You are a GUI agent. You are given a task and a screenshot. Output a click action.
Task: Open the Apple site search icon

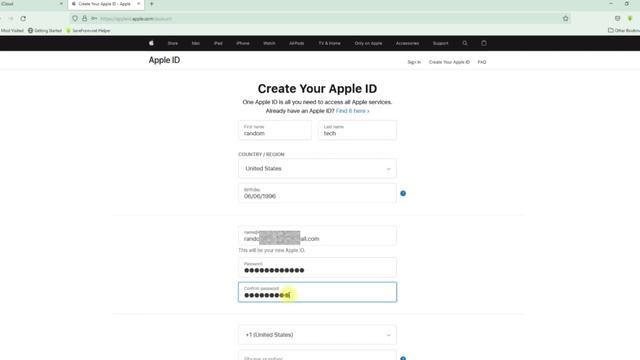[x=464, y=43]
